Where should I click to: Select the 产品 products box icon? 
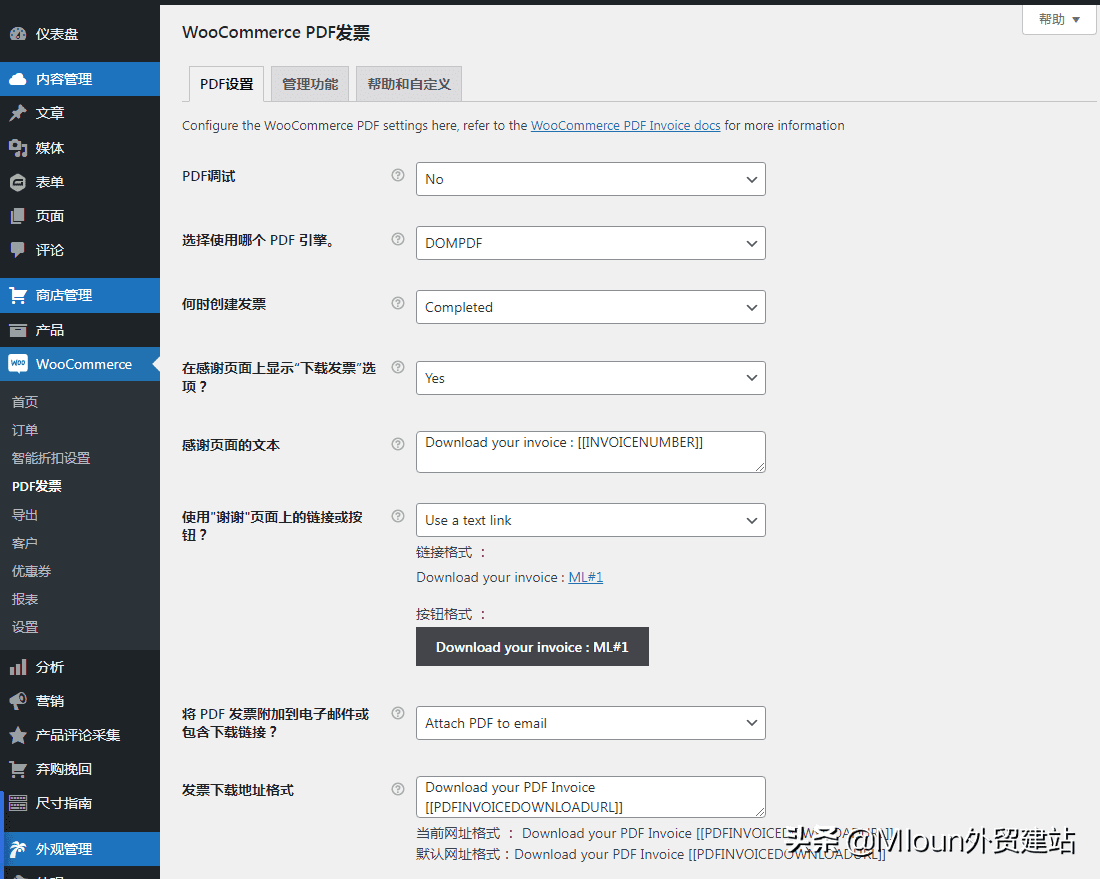click(18, 329)
